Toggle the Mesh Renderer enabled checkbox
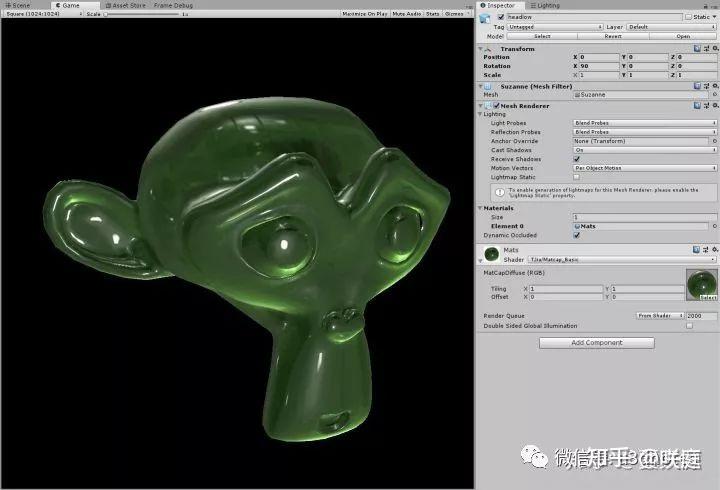The width and height of the screenshot is (720, 490). pos(496,106)
